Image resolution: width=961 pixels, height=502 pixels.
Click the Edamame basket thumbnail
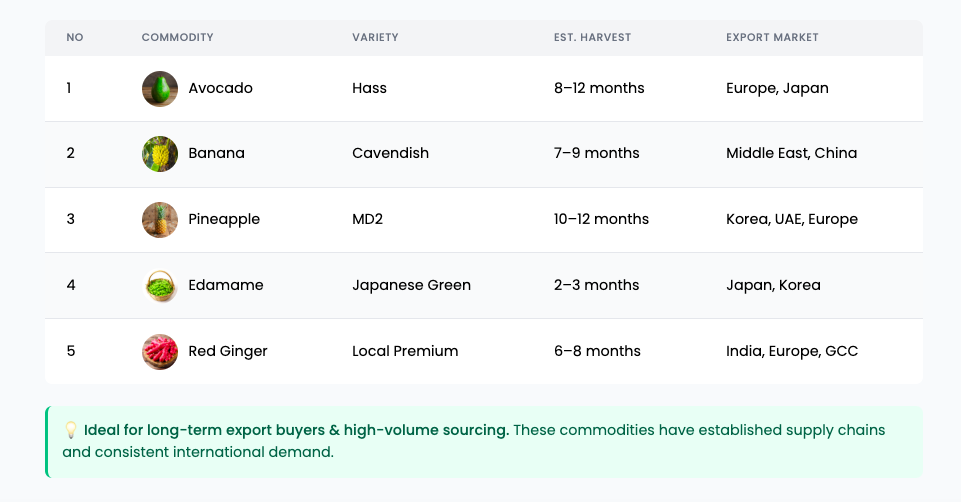(x=160, y=286)
